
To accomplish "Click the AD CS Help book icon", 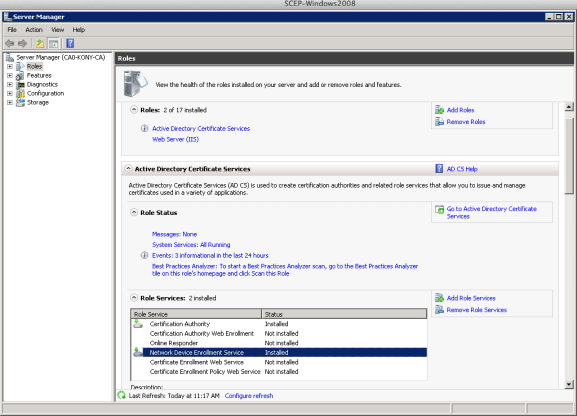I will (x=439, y=169).
